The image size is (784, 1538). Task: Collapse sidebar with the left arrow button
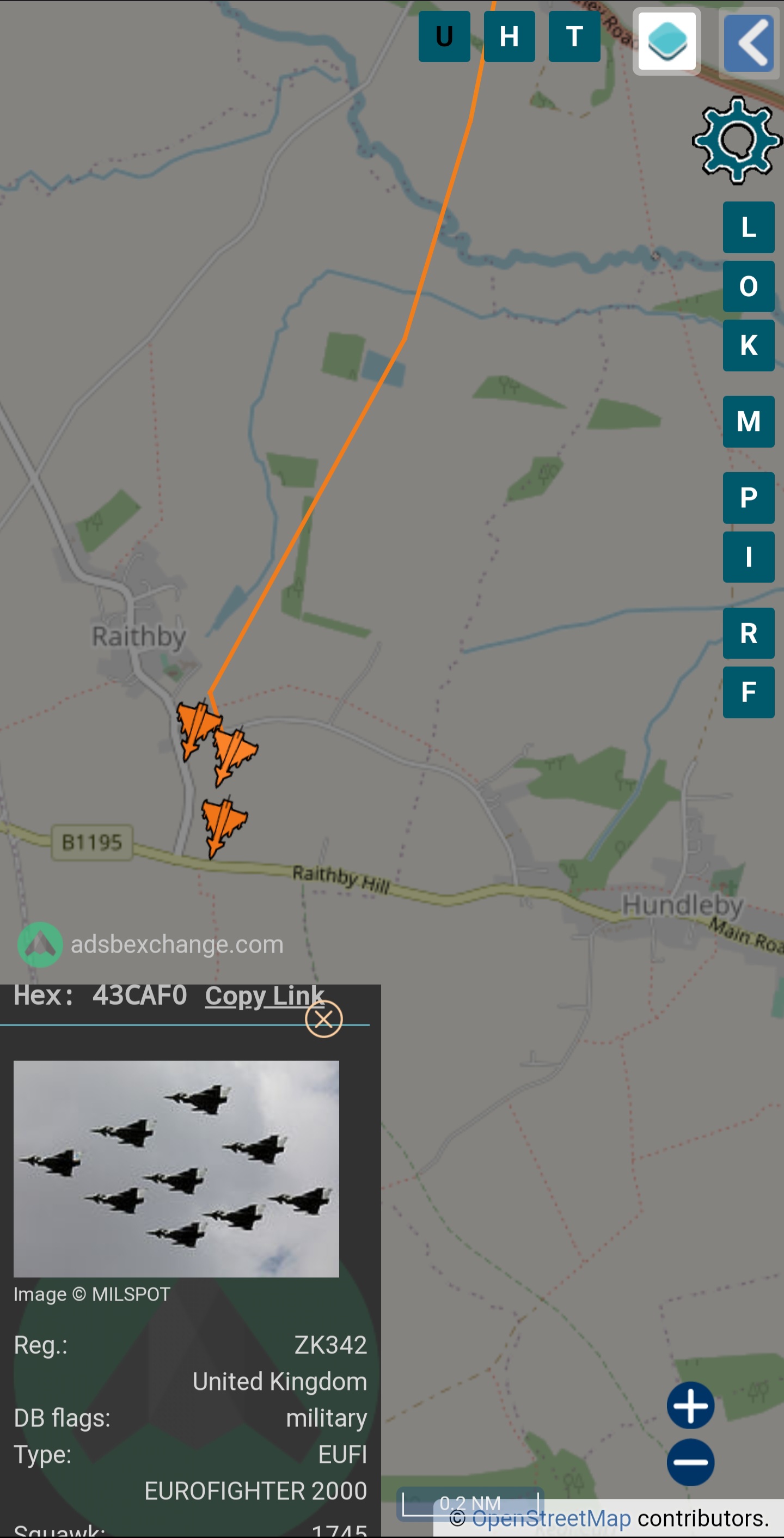(x=750, y=42)
